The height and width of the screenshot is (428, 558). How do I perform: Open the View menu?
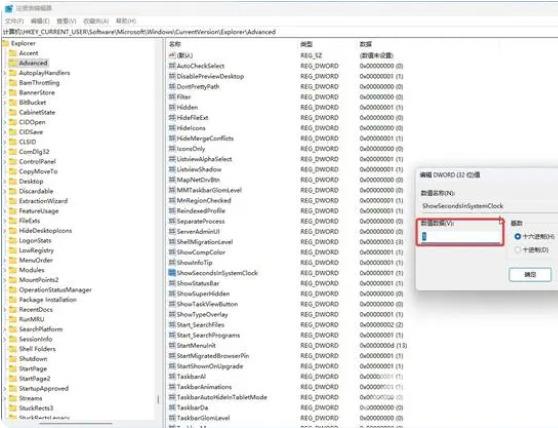67,21
